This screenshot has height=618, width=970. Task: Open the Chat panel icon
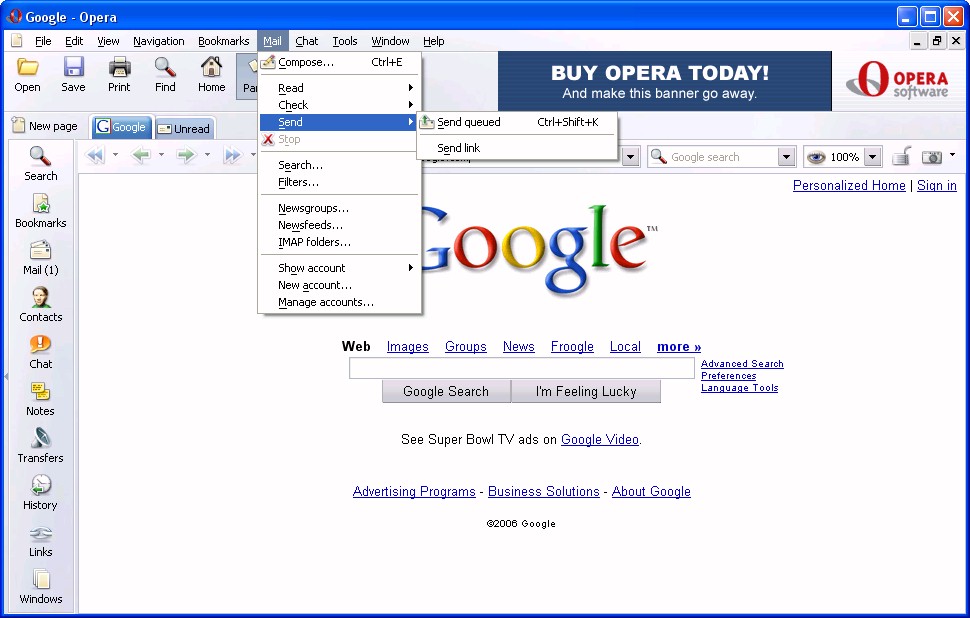tap(41, 344)
